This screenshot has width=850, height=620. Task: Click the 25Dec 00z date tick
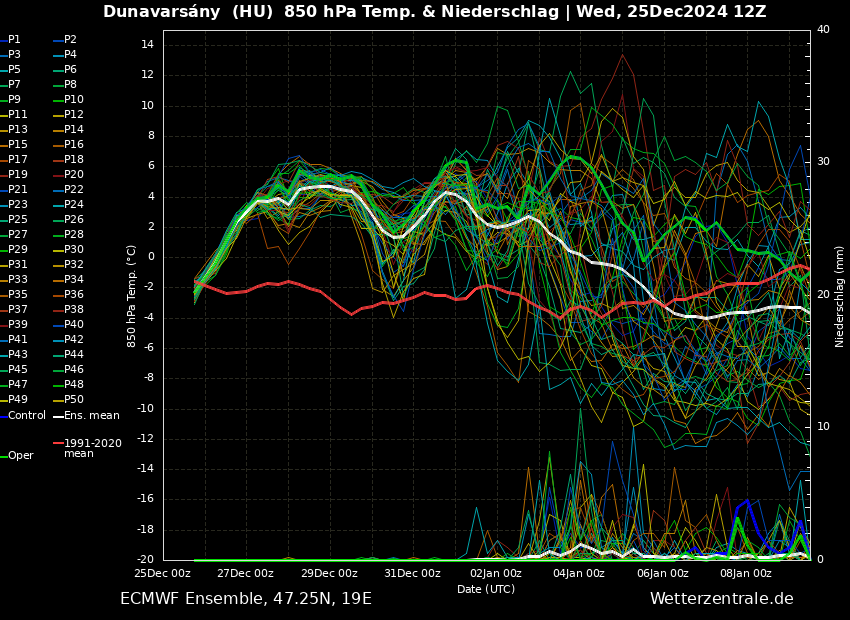[162, 574]
